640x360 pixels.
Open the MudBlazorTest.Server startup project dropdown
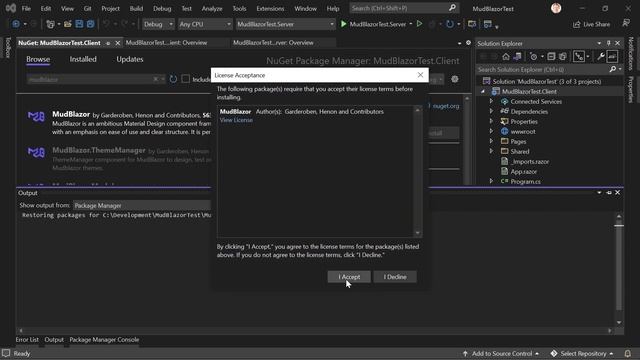tap(285, 24)
